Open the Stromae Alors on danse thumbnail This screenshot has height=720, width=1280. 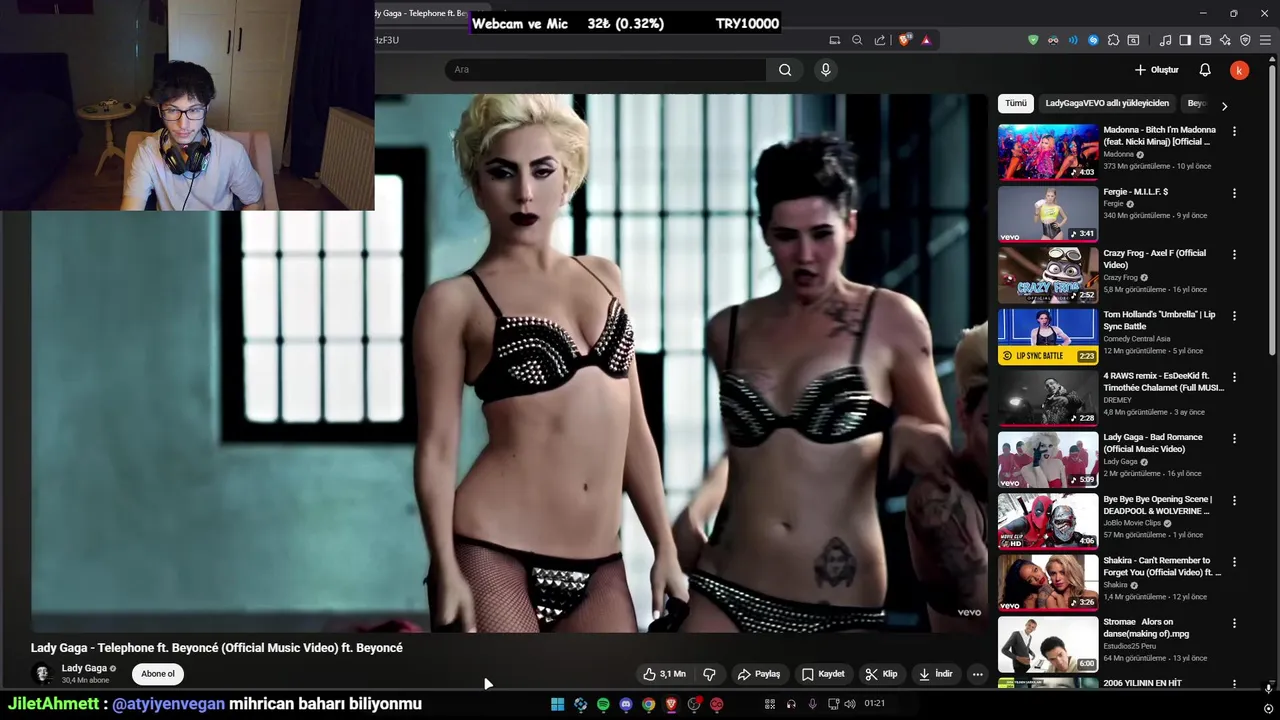click(x=1048, y=644)
